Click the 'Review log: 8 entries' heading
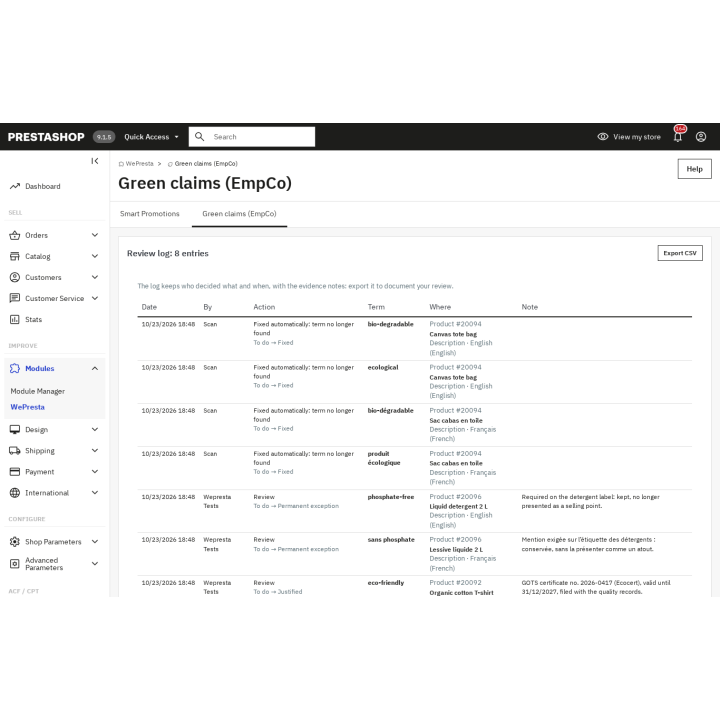 pyautogui.click(x=168, y=253)
